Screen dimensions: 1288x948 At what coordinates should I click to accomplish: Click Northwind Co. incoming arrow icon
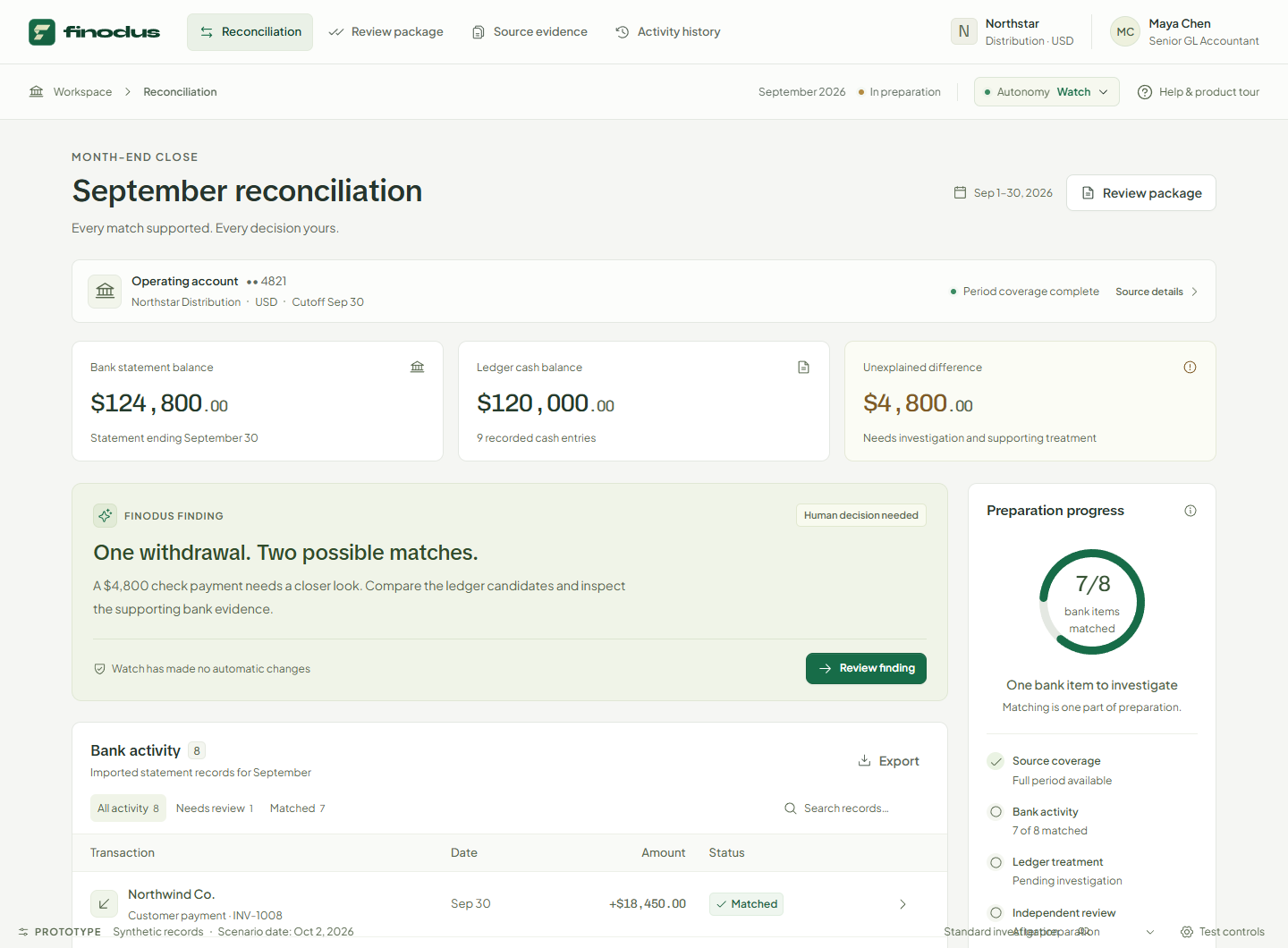click(104, 904)
